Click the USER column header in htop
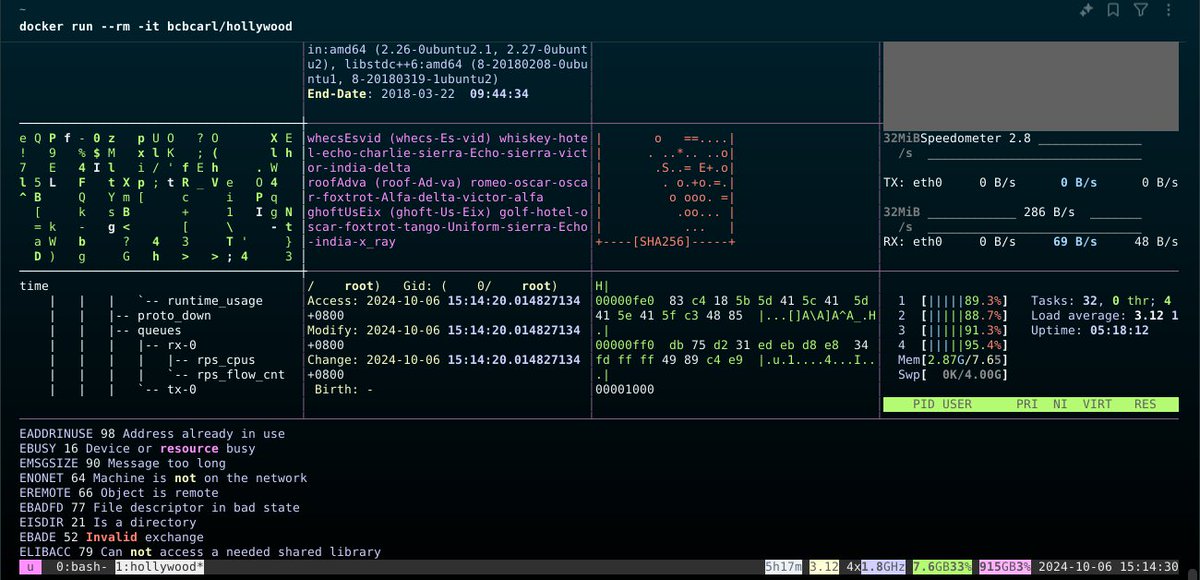The height and width of the screenshot is (580, 1200). (x=957, y=404)
